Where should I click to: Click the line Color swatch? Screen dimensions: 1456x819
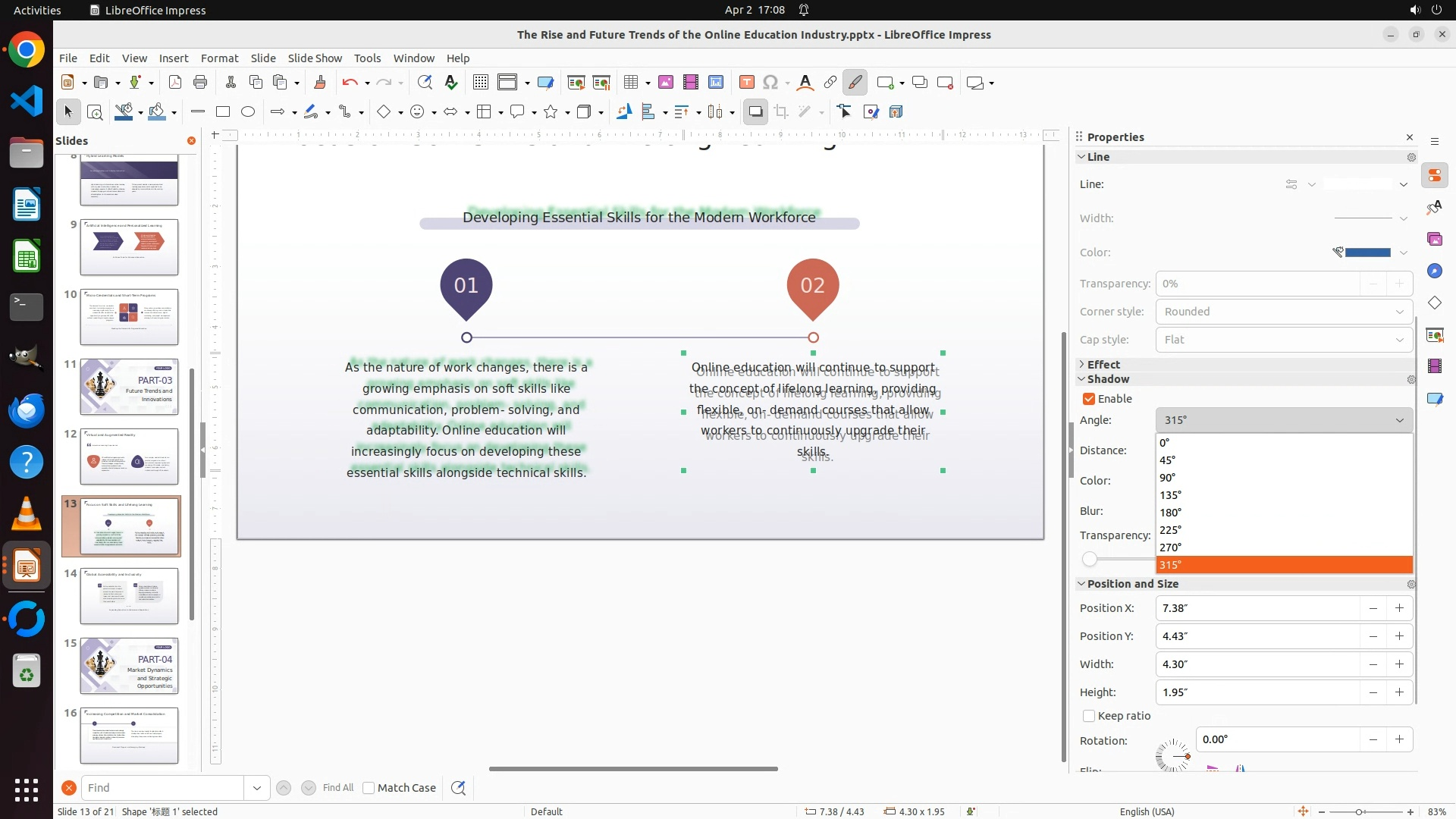tap(1367, 253)
